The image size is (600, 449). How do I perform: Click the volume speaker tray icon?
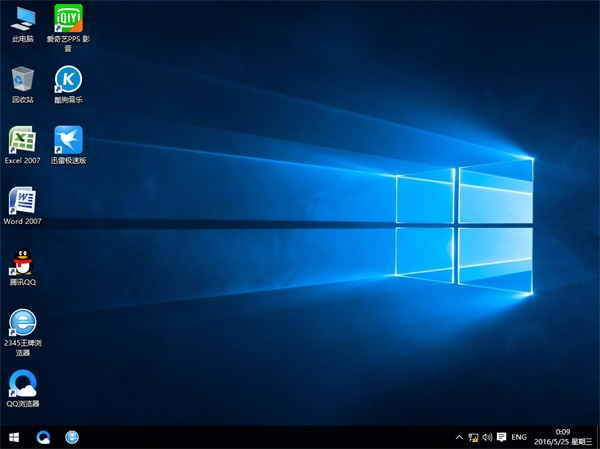487,437
